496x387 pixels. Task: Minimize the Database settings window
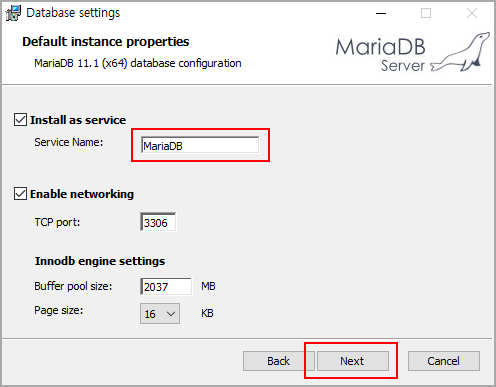(381, 13)
